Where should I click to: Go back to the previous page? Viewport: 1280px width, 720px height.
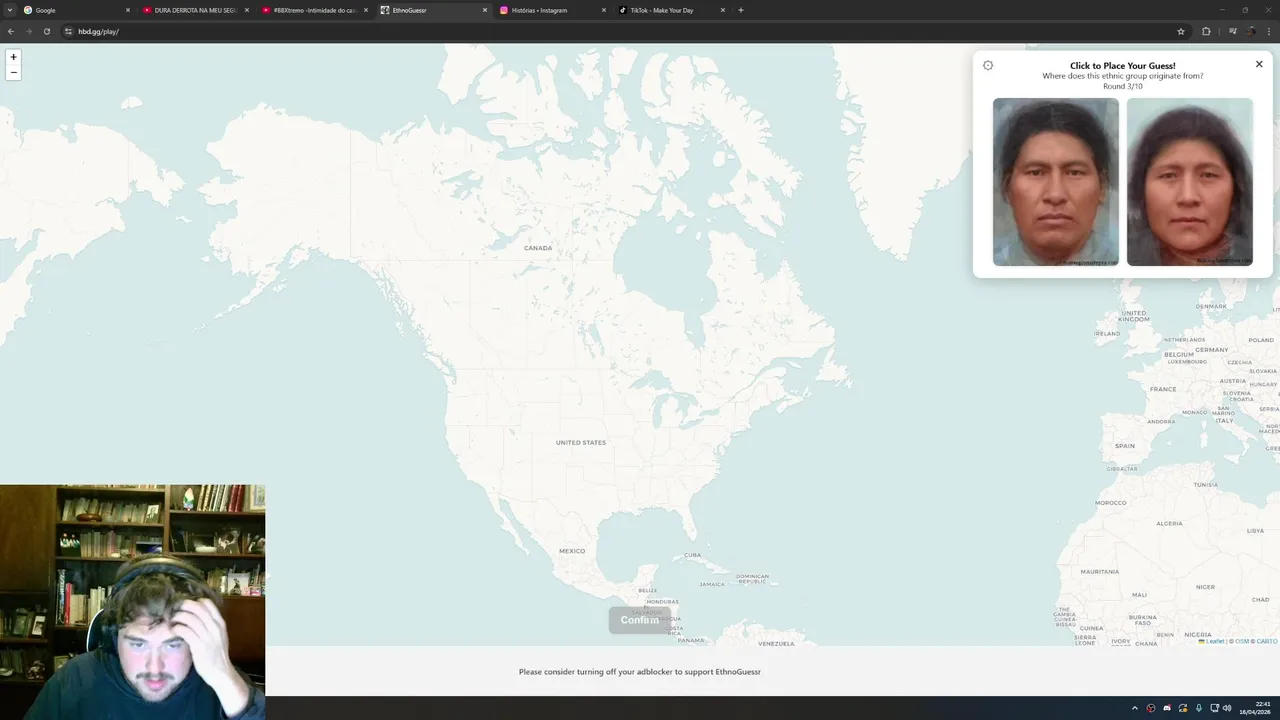11,31
